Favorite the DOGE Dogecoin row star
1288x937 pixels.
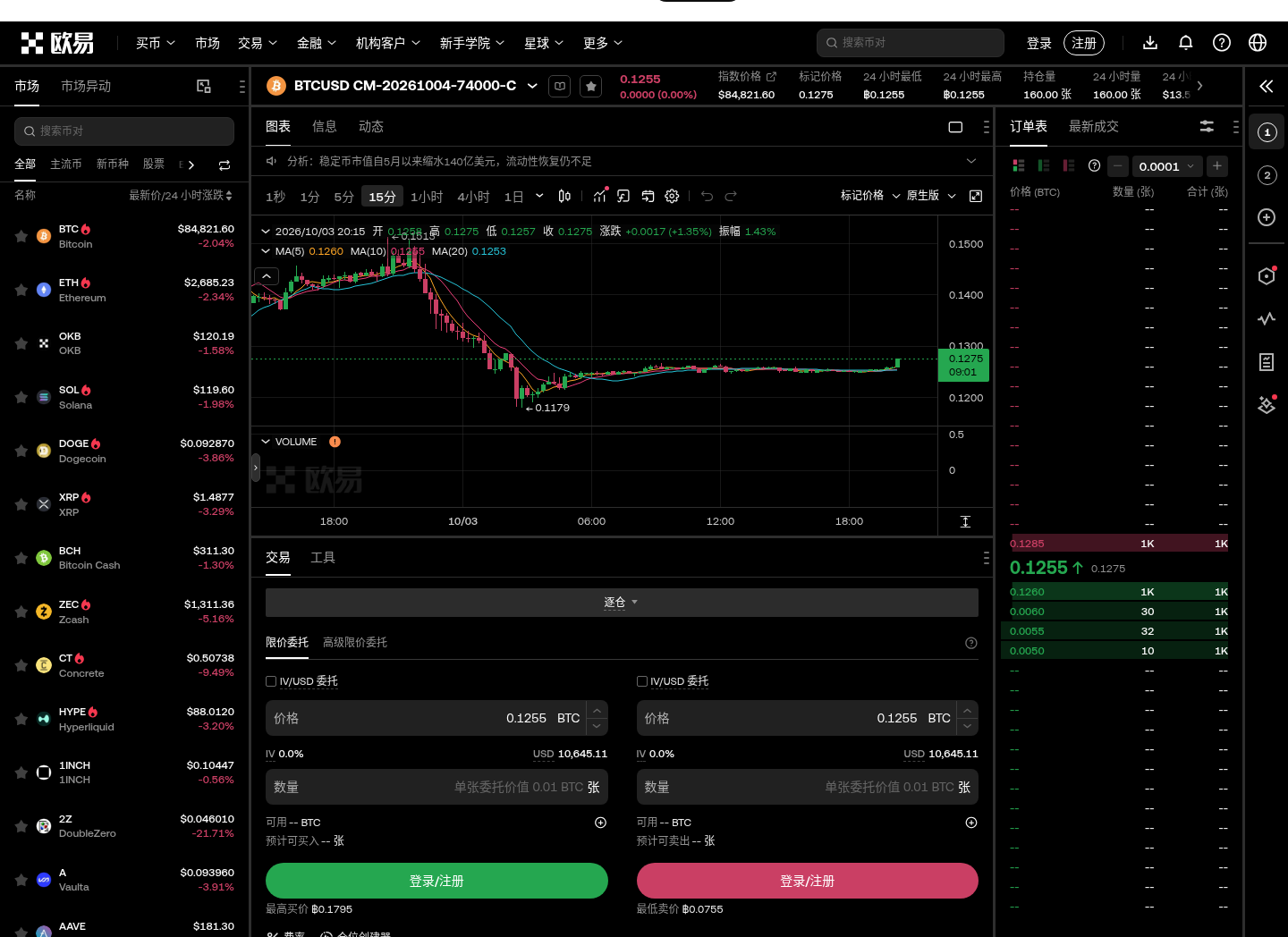pyautogui.click(x=21, y=451)
